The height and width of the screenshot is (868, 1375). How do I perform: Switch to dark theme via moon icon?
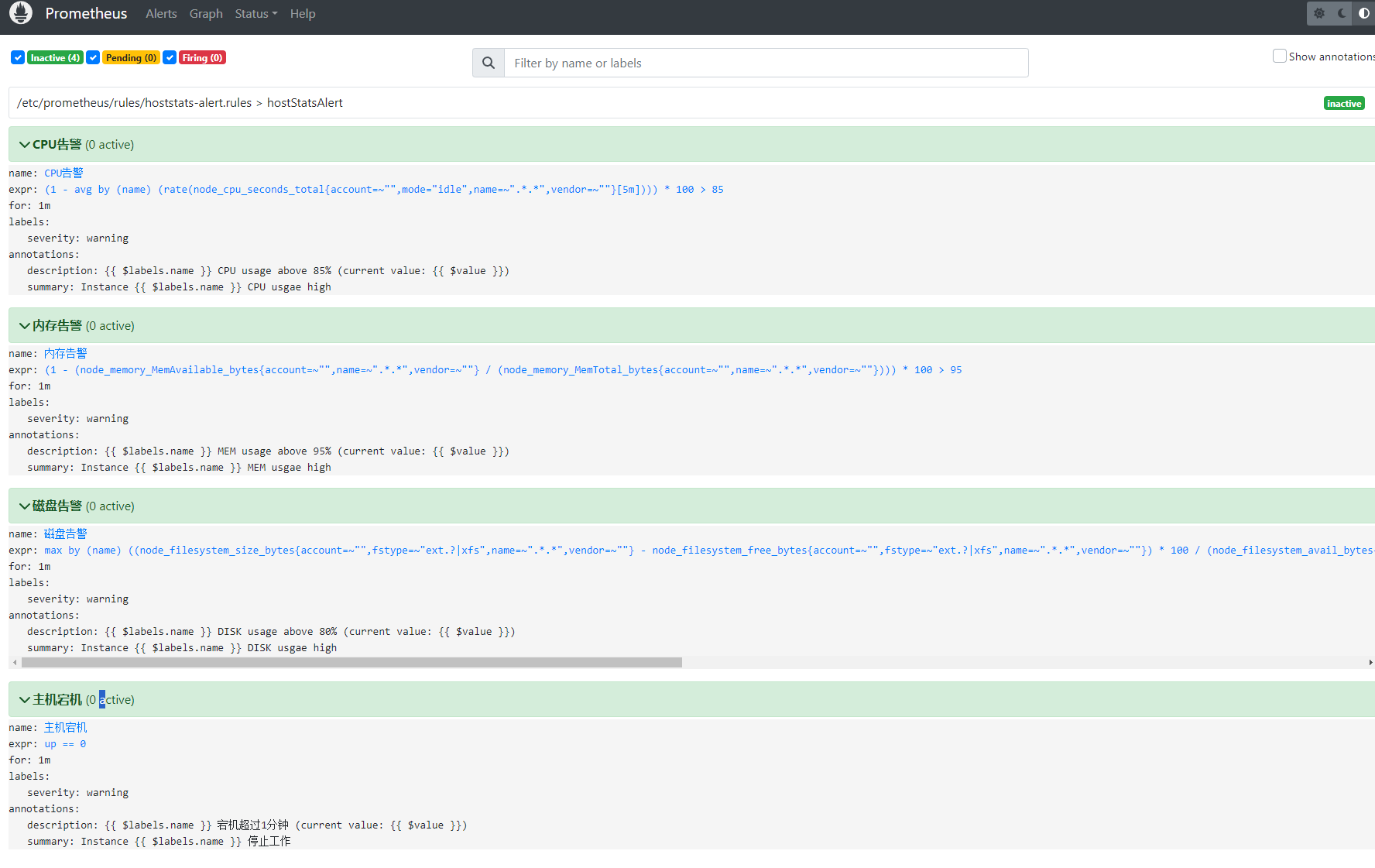click(x=1342, y=13)
